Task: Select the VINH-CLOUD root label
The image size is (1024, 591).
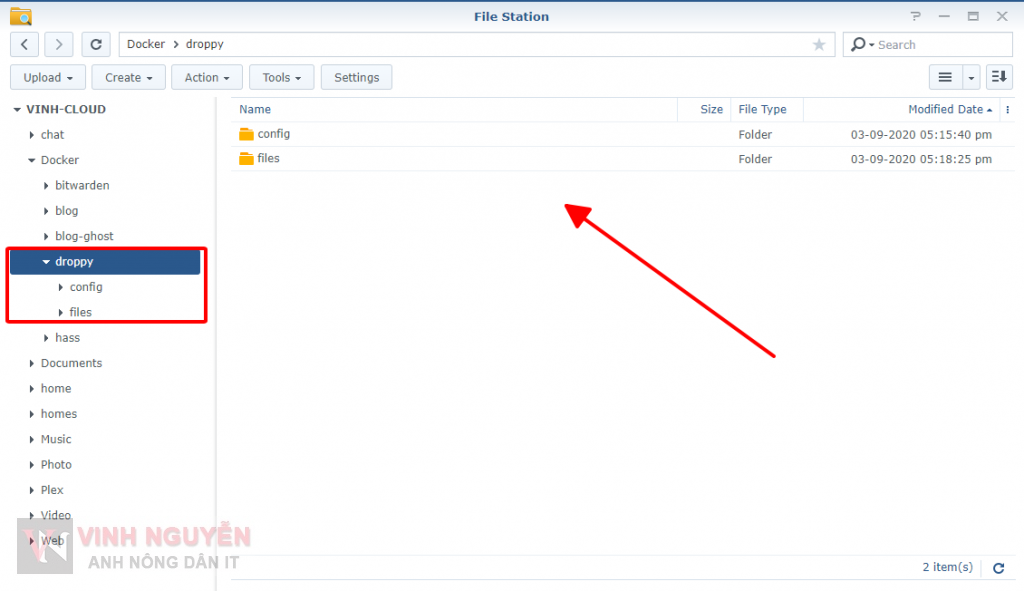Action: click(66, 110)
